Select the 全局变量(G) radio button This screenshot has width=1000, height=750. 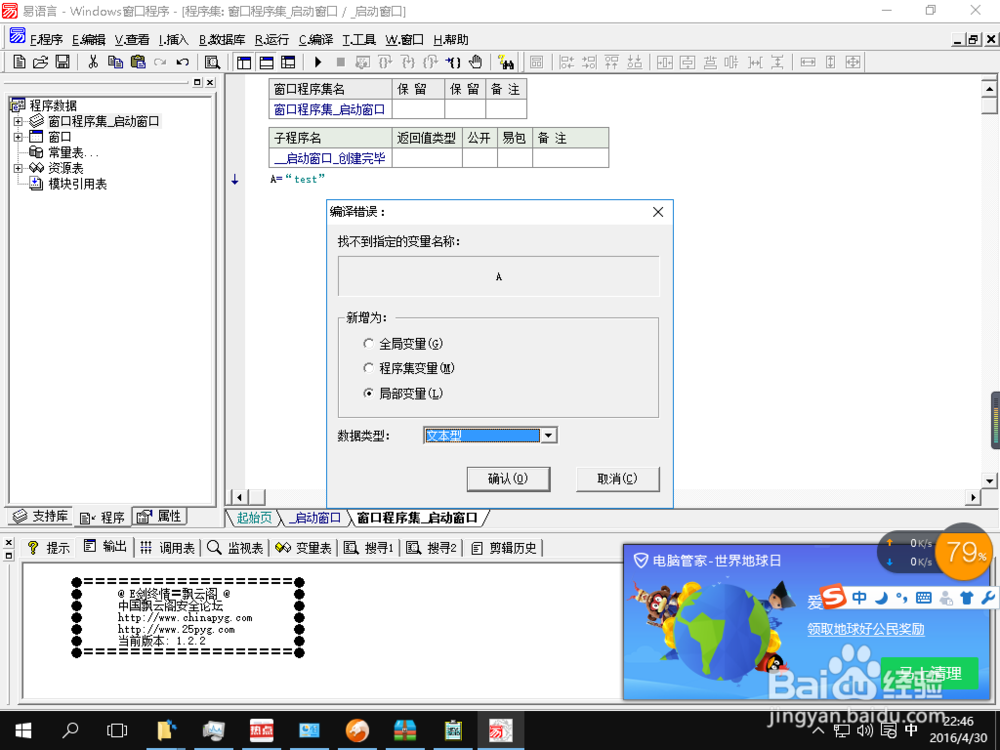pos(369,343)
